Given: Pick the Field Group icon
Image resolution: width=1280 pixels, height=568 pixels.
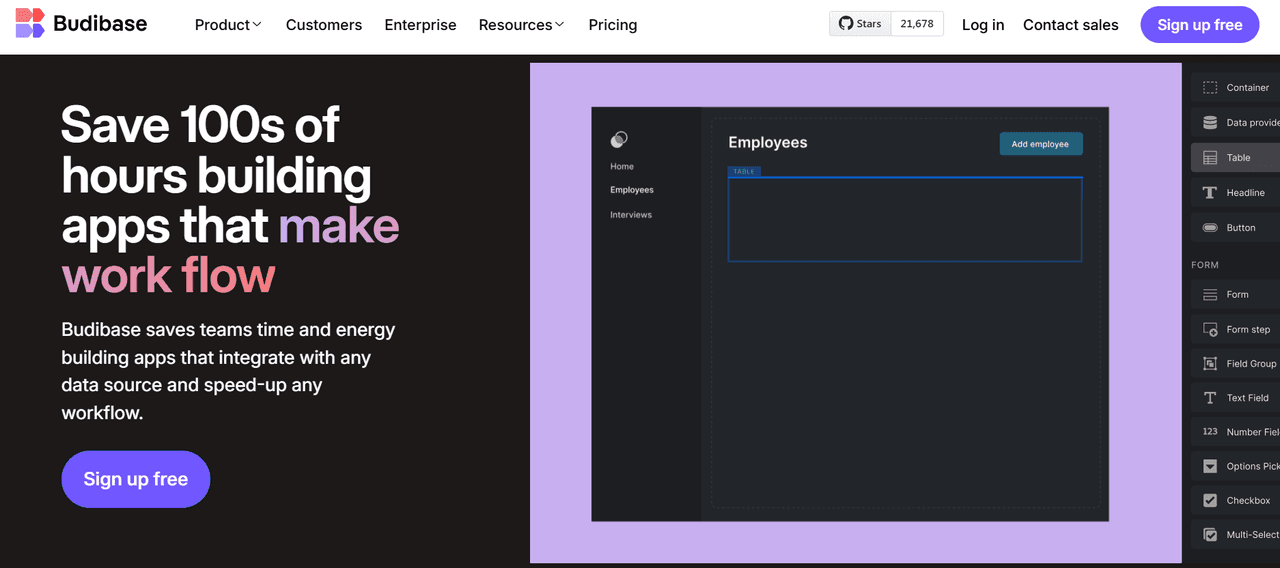Looking at the screenshot, I should coord(1210,364).
